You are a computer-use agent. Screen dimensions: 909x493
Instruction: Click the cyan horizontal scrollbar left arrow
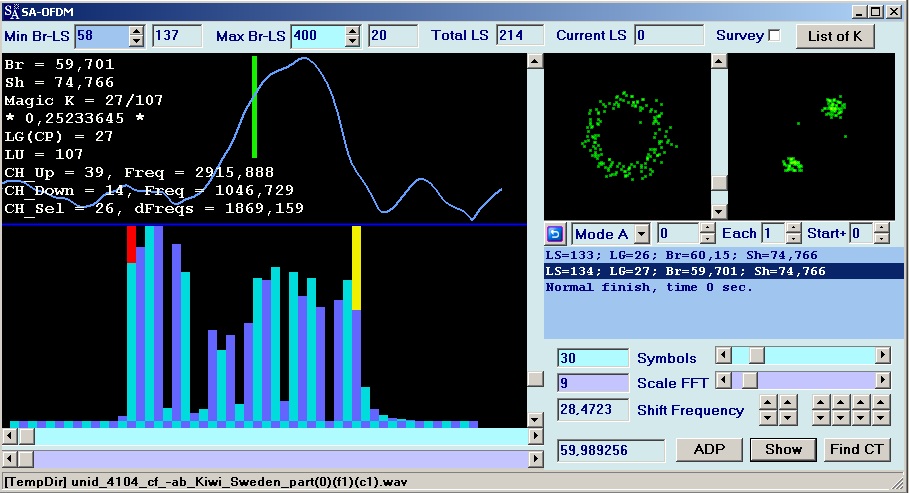click(x=10, y=436)
